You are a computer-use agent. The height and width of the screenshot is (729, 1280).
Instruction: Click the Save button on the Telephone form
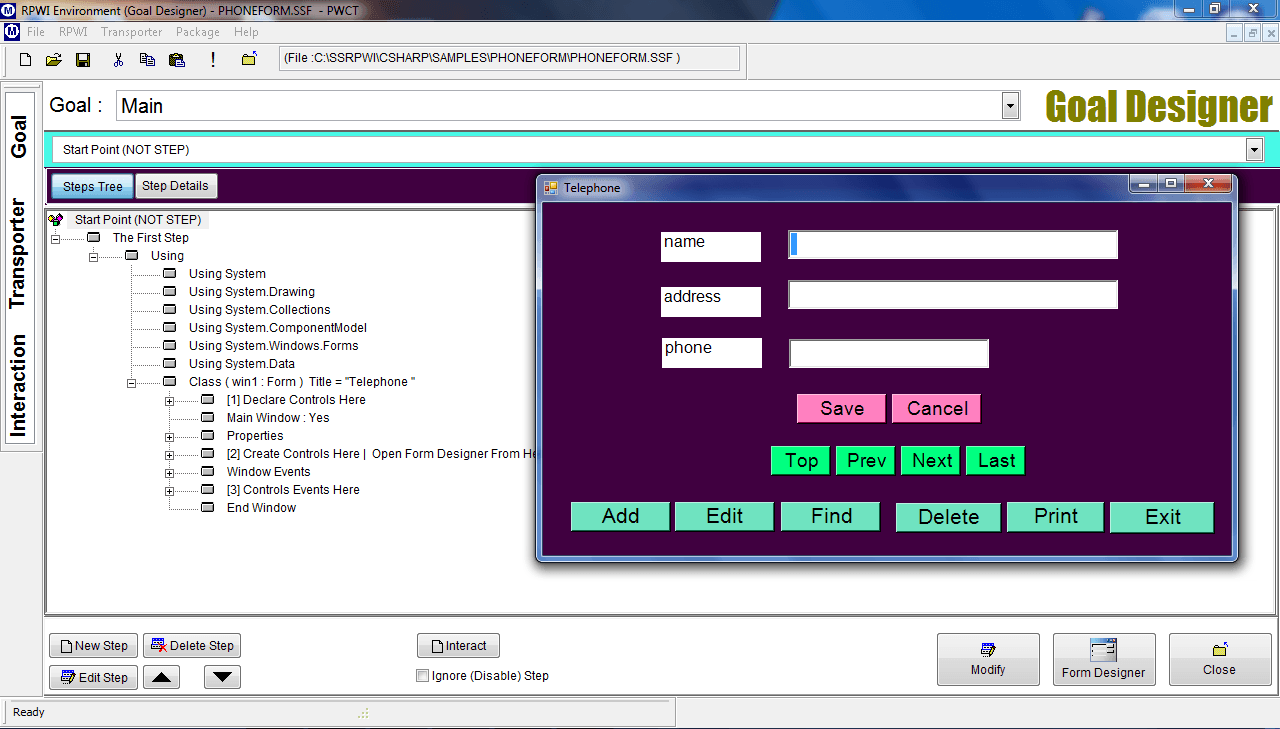coord(840,408)
